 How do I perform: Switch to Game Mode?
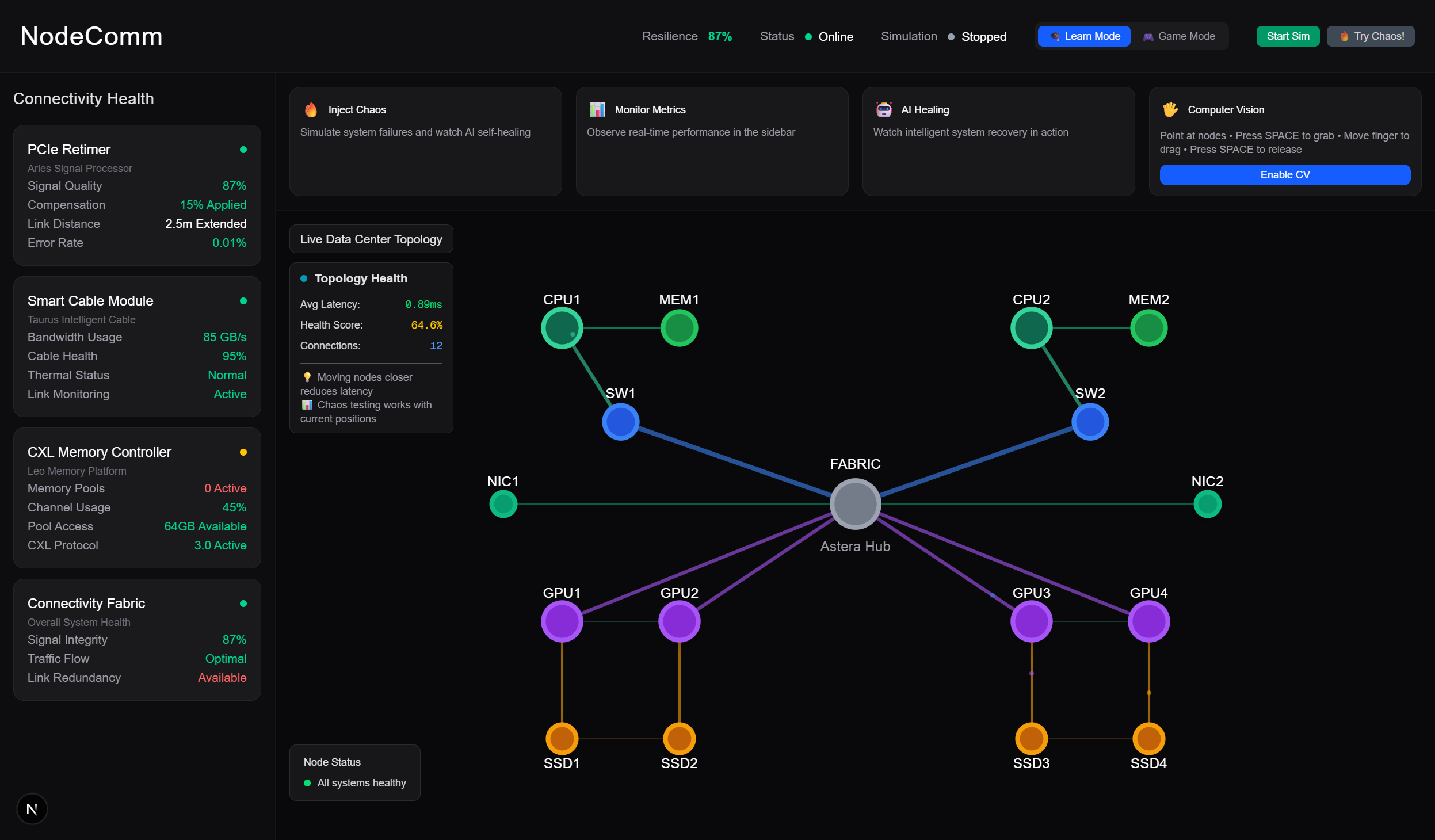pyautogui.click(x=1179, y=36)
